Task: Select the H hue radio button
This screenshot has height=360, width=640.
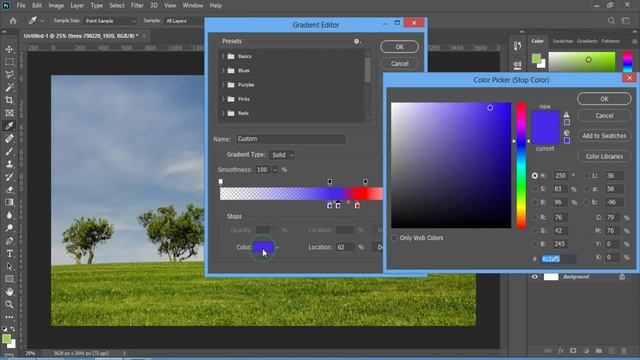Action: click(x=535, y=176)
